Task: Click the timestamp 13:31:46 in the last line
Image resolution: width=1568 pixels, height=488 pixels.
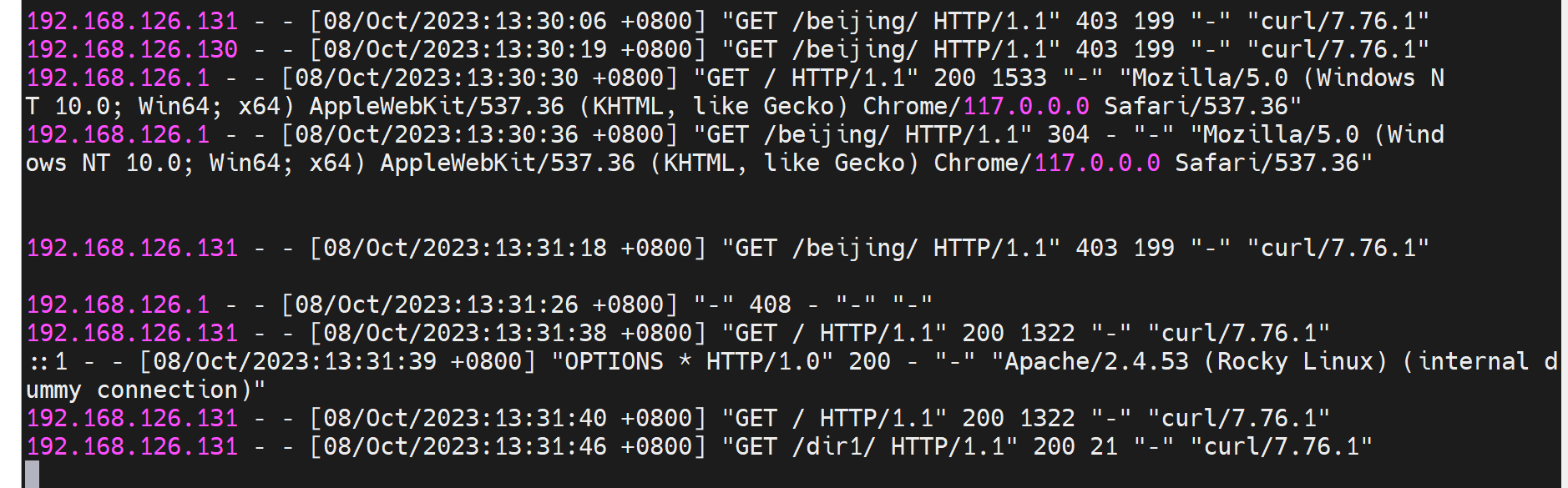Action: click(552, 446)
